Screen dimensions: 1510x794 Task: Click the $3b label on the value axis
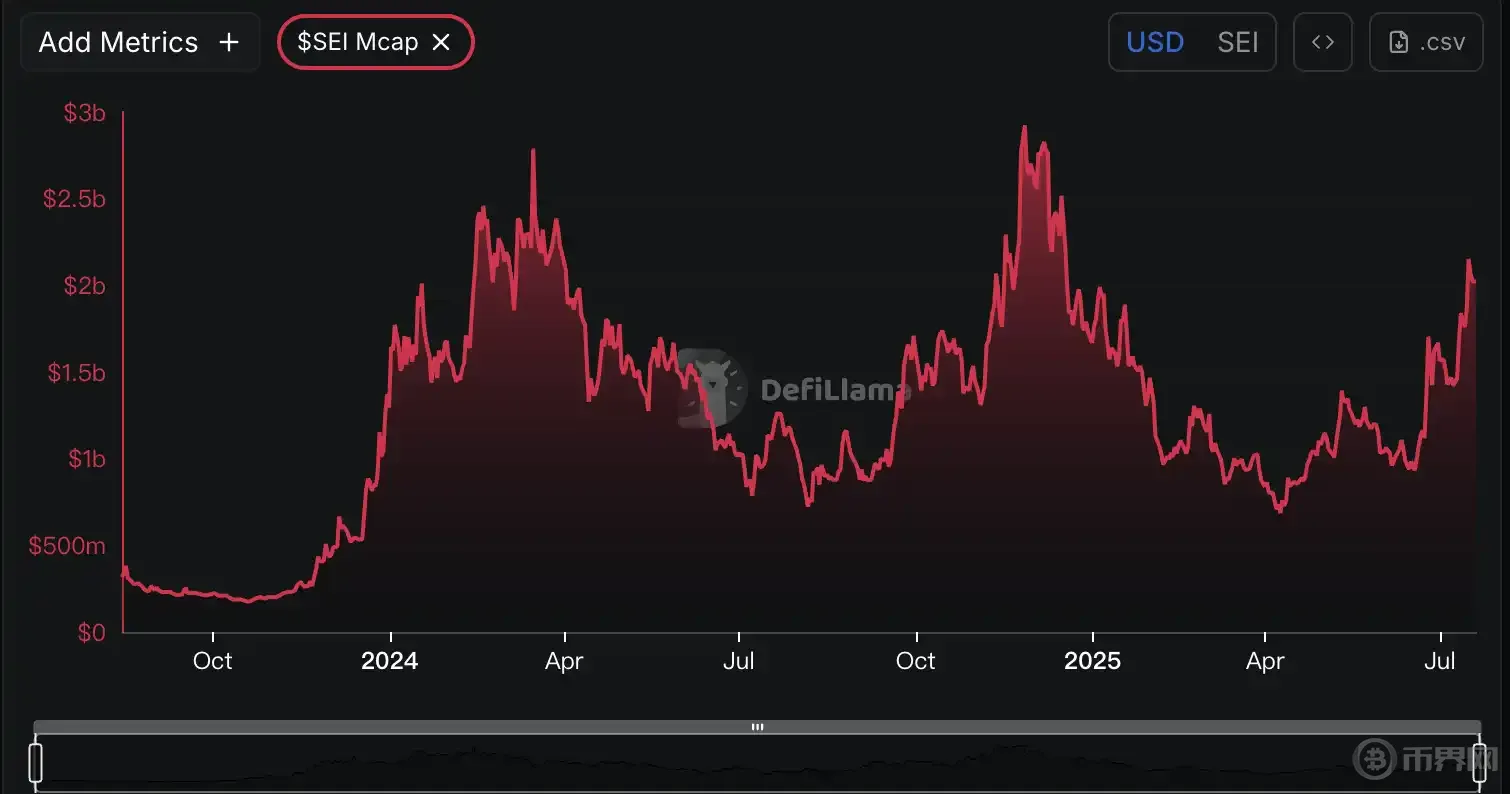[x=84, y=113]
